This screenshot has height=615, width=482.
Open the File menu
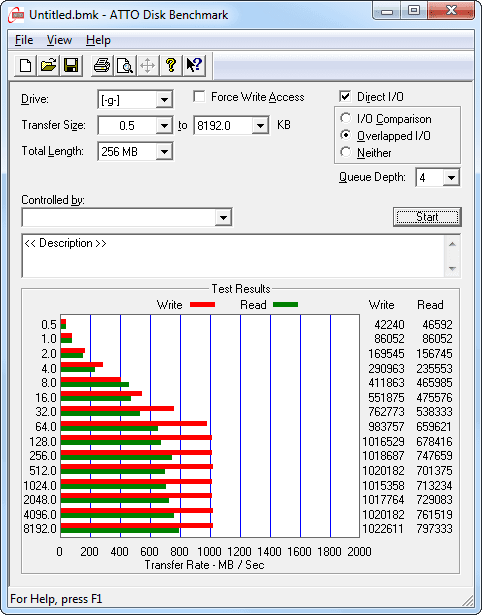click(24, 40)
